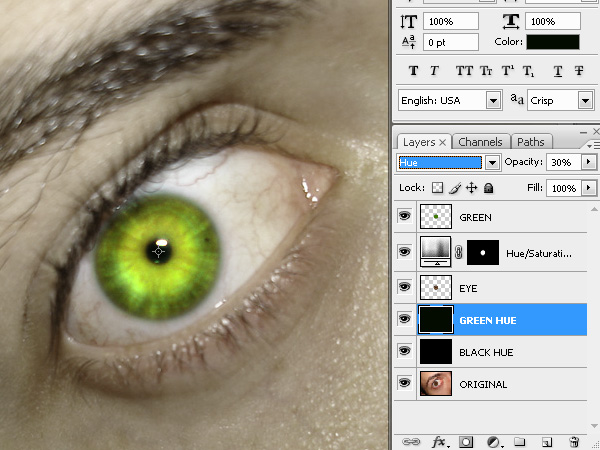Select the Layers tab

[x=419, y=142]
